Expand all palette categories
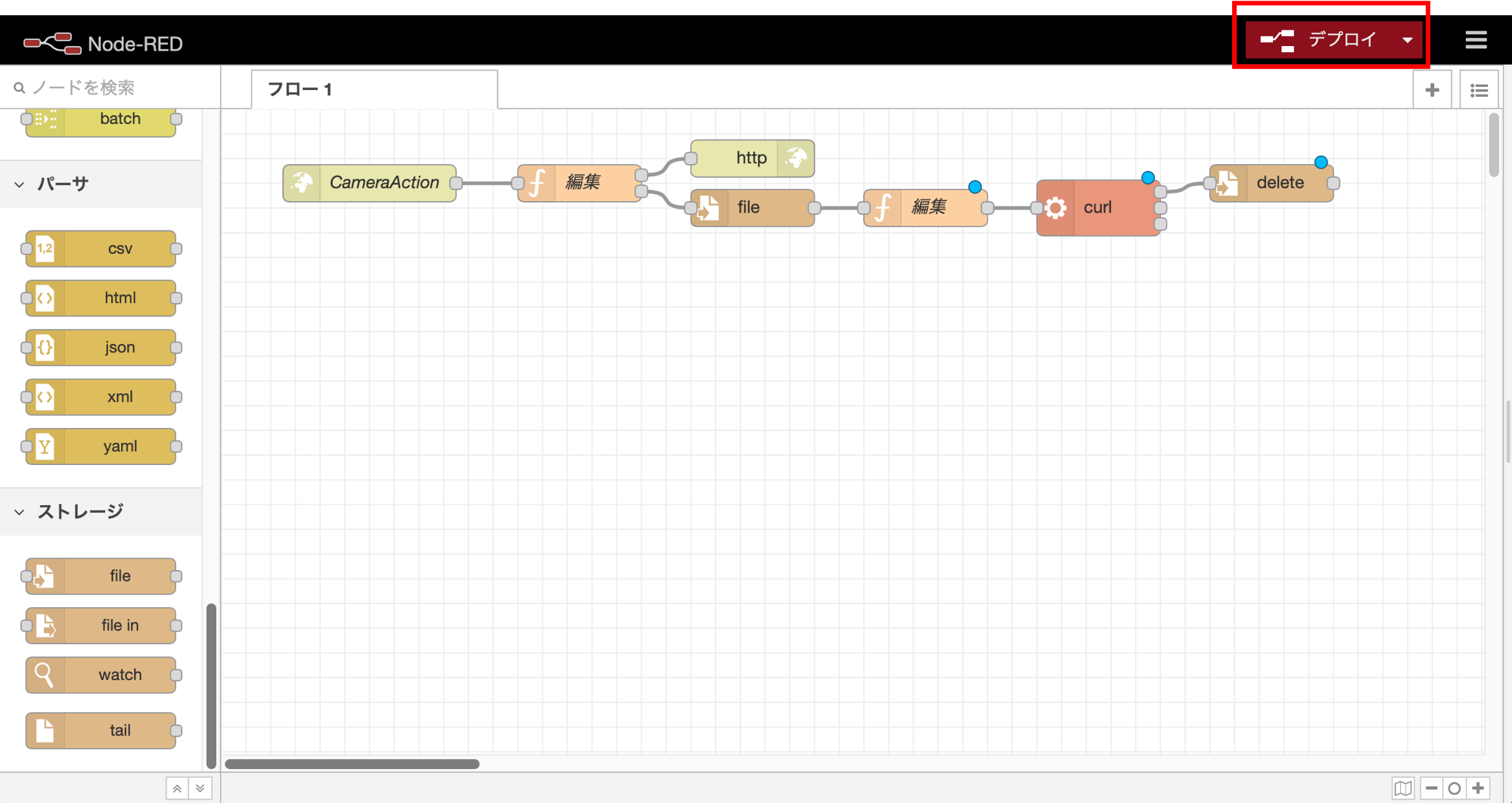The height and width of the screenshot is (803, 1512). [200, 789]
